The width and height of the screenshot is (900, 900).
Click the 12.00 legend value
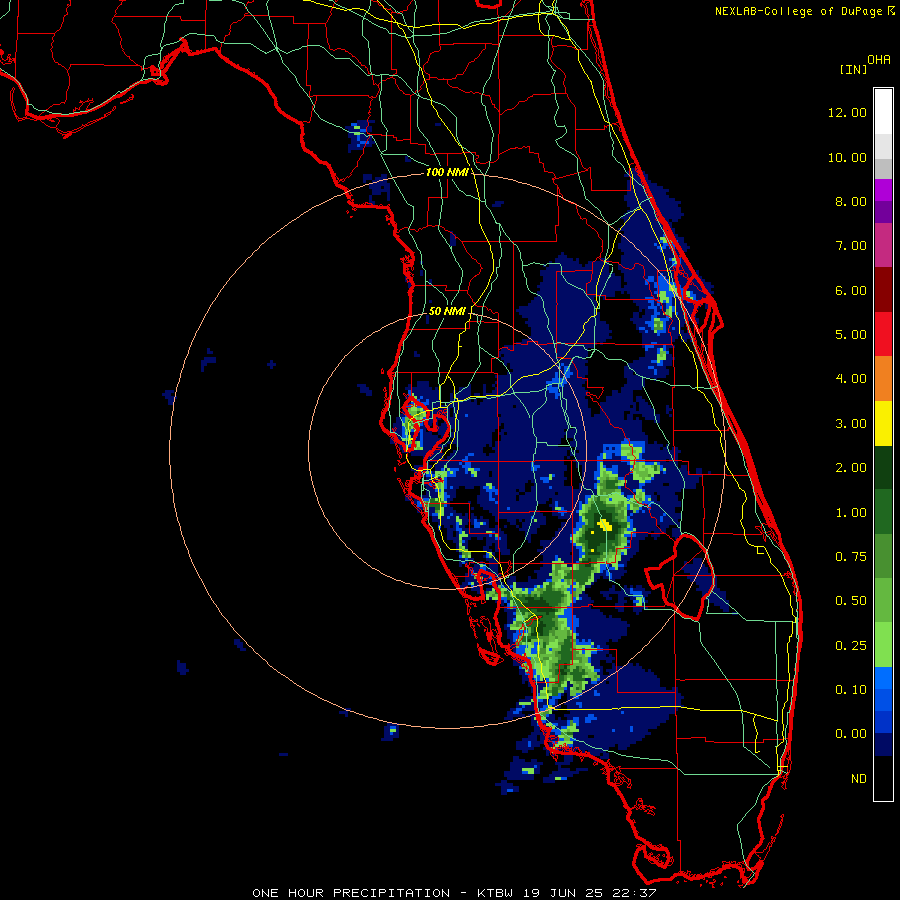(847, 112)
